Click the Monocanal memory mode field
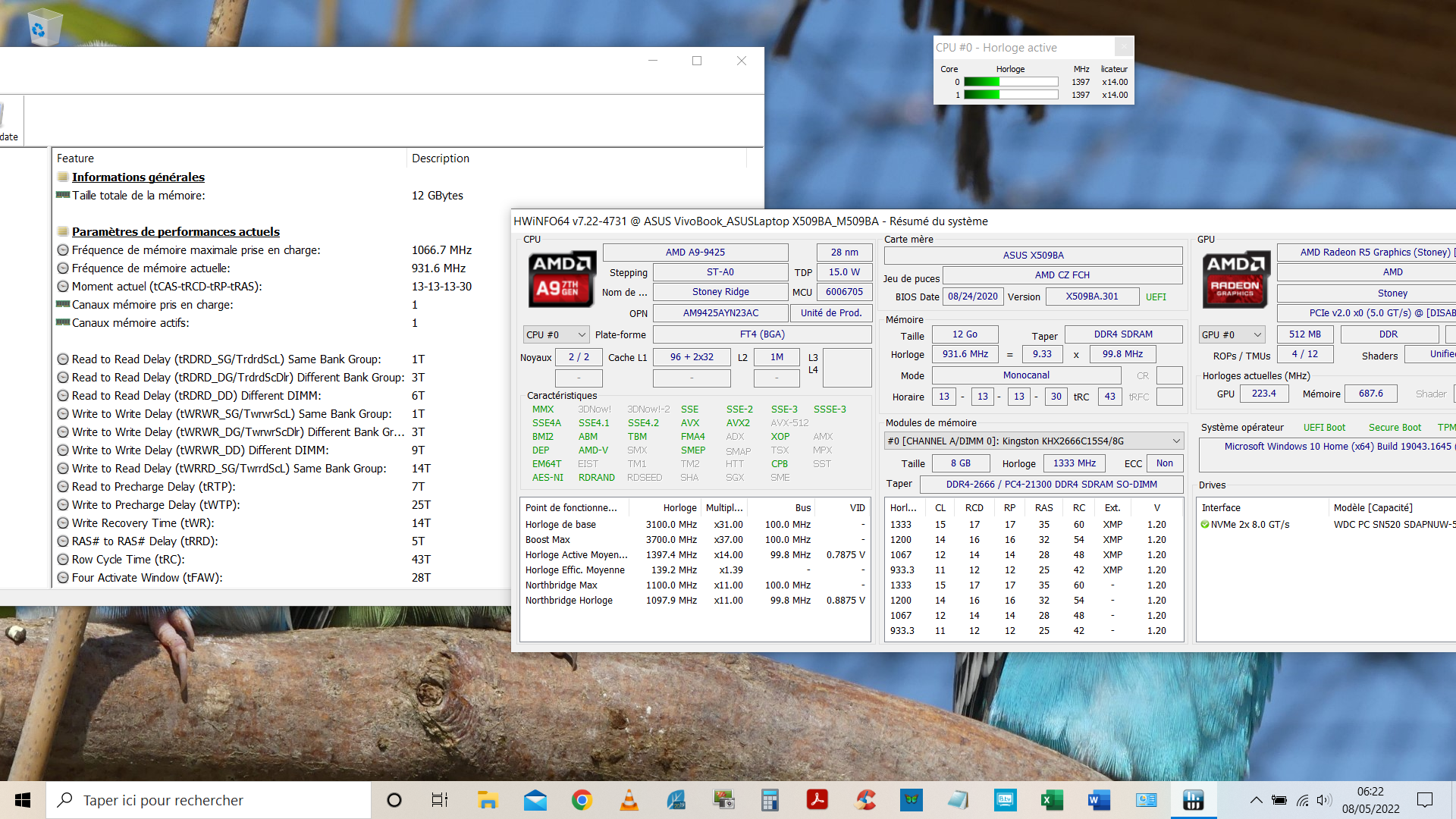The width and height of the screenshot is (1456, 819). pos(1026,375)
